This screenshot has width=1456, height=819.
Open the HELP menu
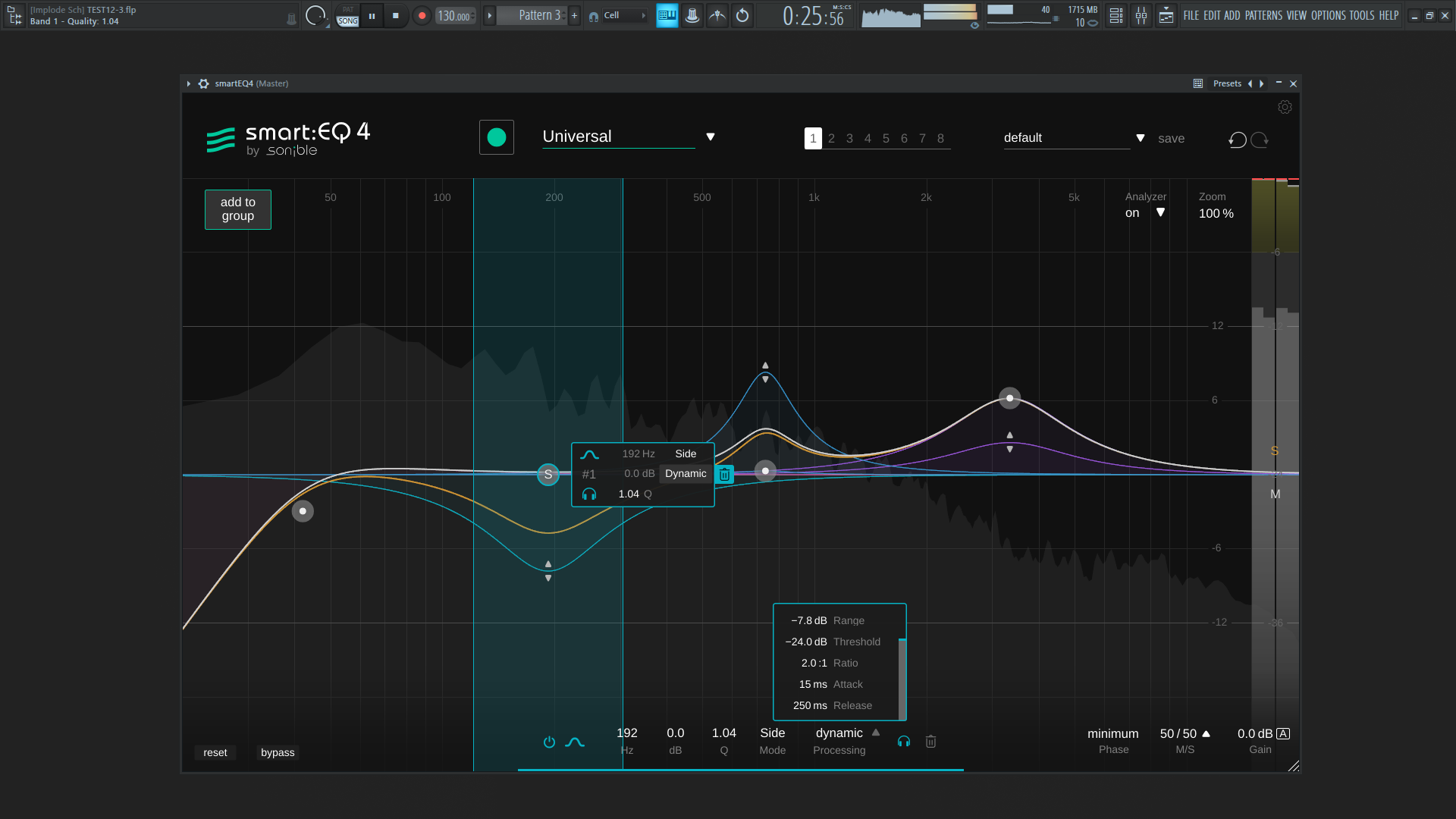(1389, 15)
